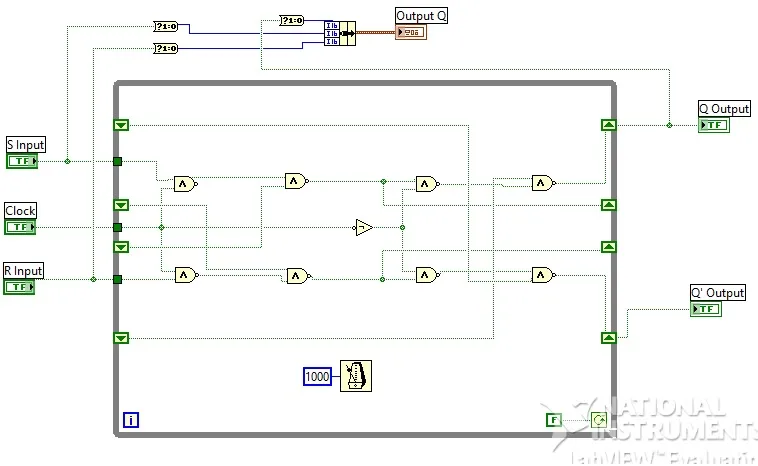This screenshot has width=758, height=466.
Task: Click the 'Clock' label
Action: tap(20, 211)
